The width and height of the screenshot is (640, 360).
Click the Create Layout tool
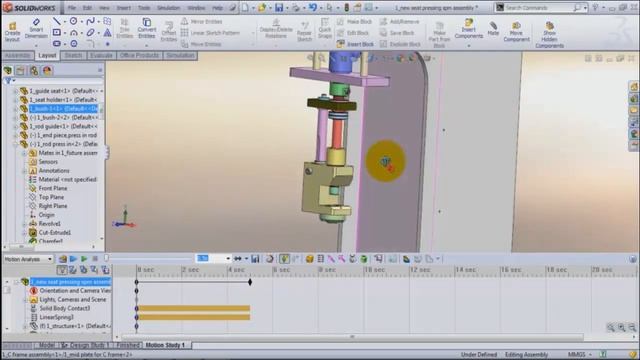(12, 31)
